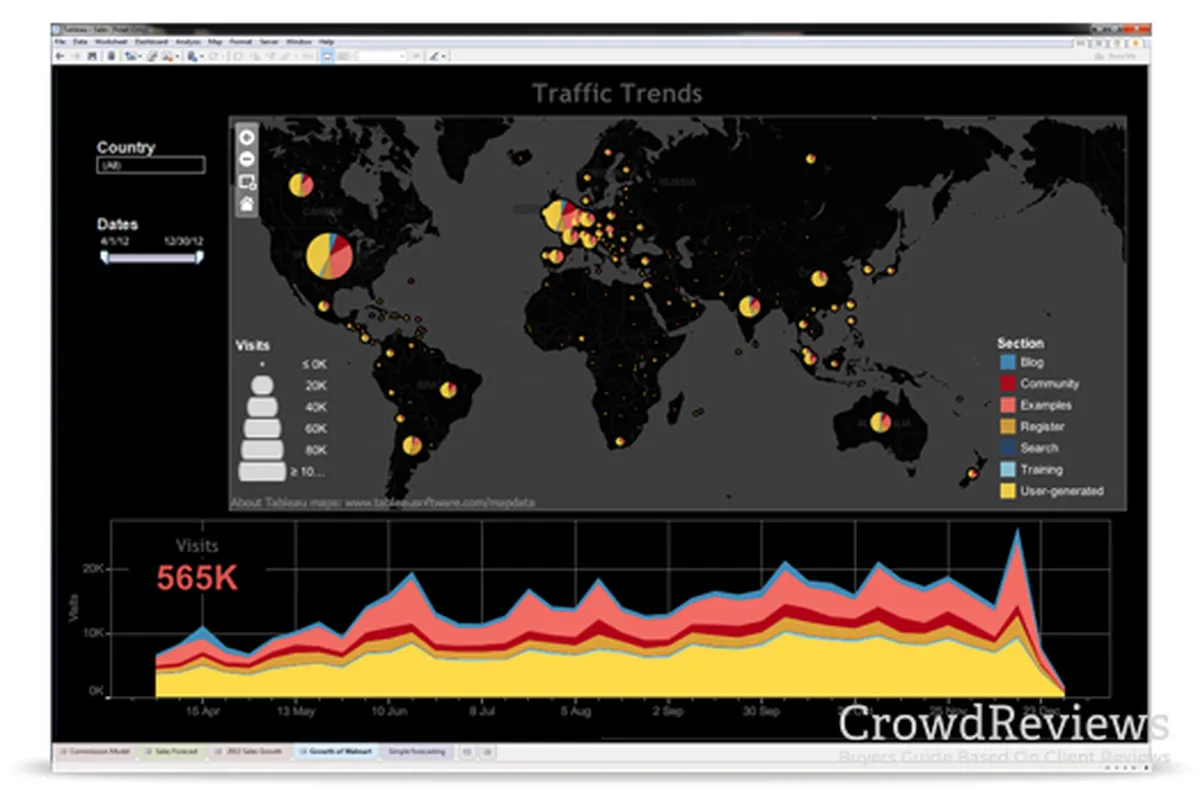Viewport: 1200px width, 795px height.
Task: Select the Growth of Walmart tab
Action: tap(336, 751)
